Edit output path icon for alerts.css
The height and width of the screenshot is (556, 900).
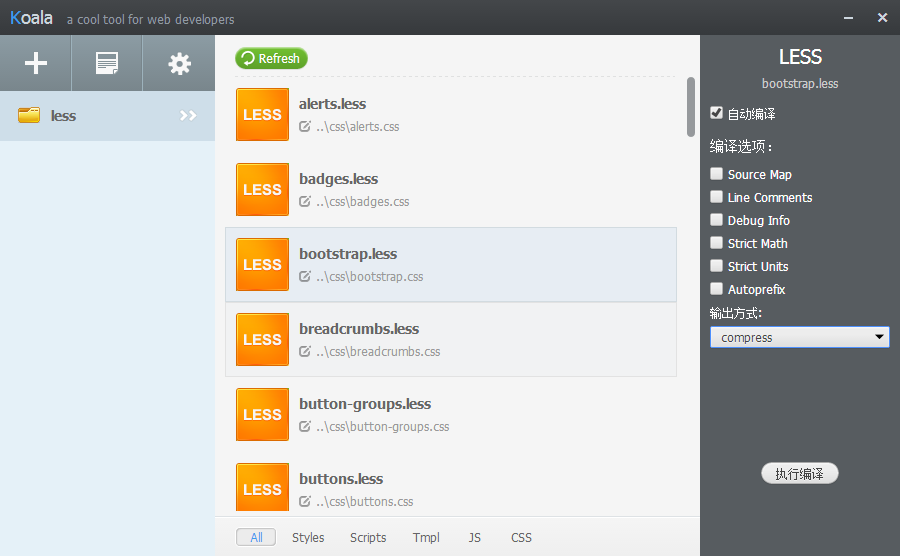305,126
